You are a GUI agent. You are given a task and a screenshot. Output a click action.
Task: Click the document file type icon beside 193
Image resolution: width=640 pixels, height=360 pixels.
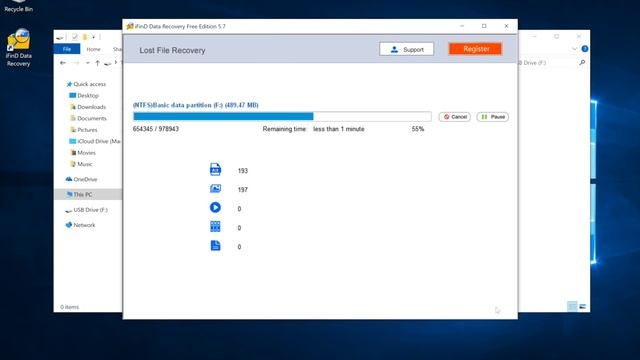click(x=215, y=169)
